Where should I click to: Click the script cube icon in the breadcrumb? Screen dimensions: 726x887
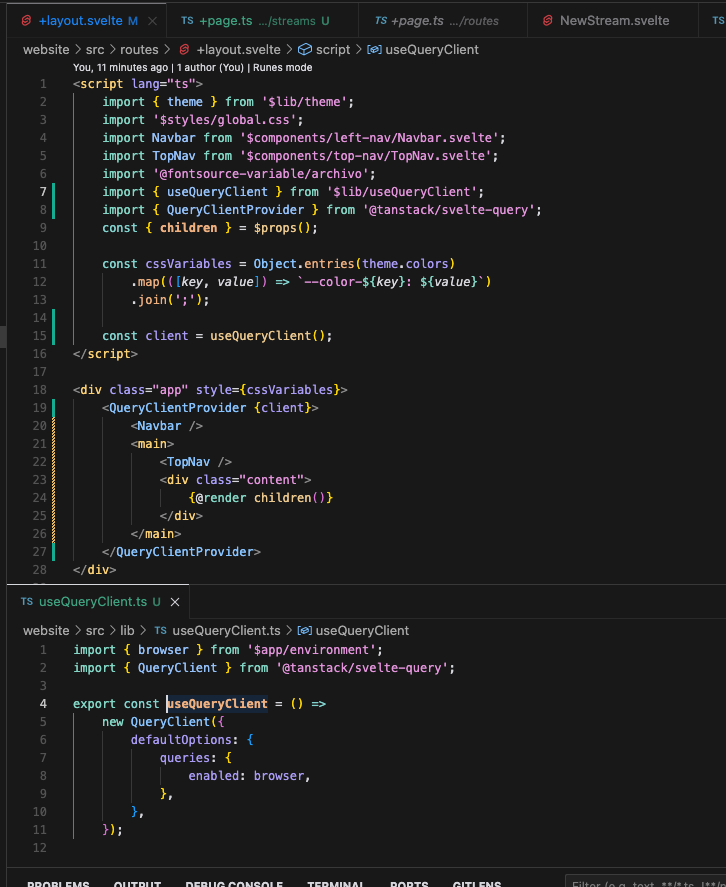(305, 50)
